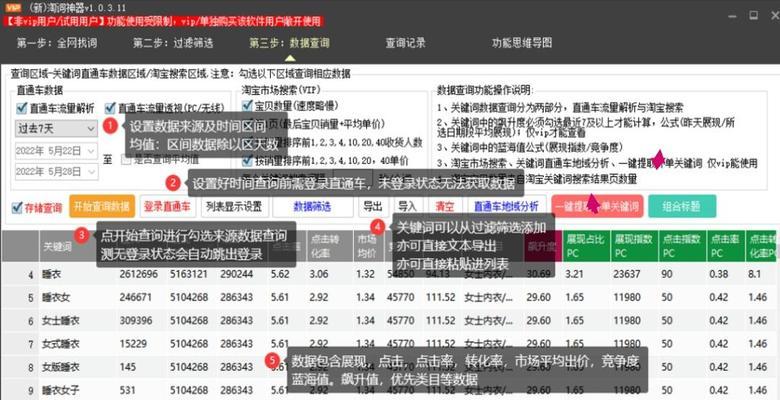Sort by 展现指数 PC column header
The image size is (780, 400).
coord(634,246)
